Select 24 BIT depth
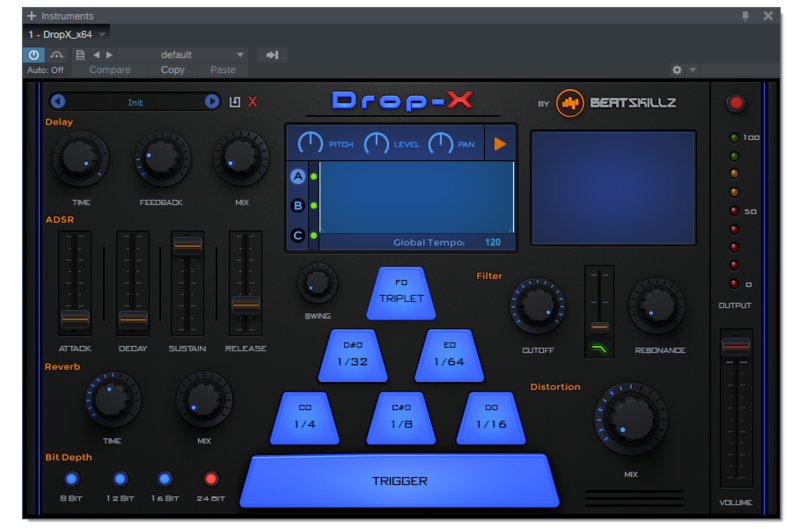Viewport: 800px width, 529px height. 211,478
